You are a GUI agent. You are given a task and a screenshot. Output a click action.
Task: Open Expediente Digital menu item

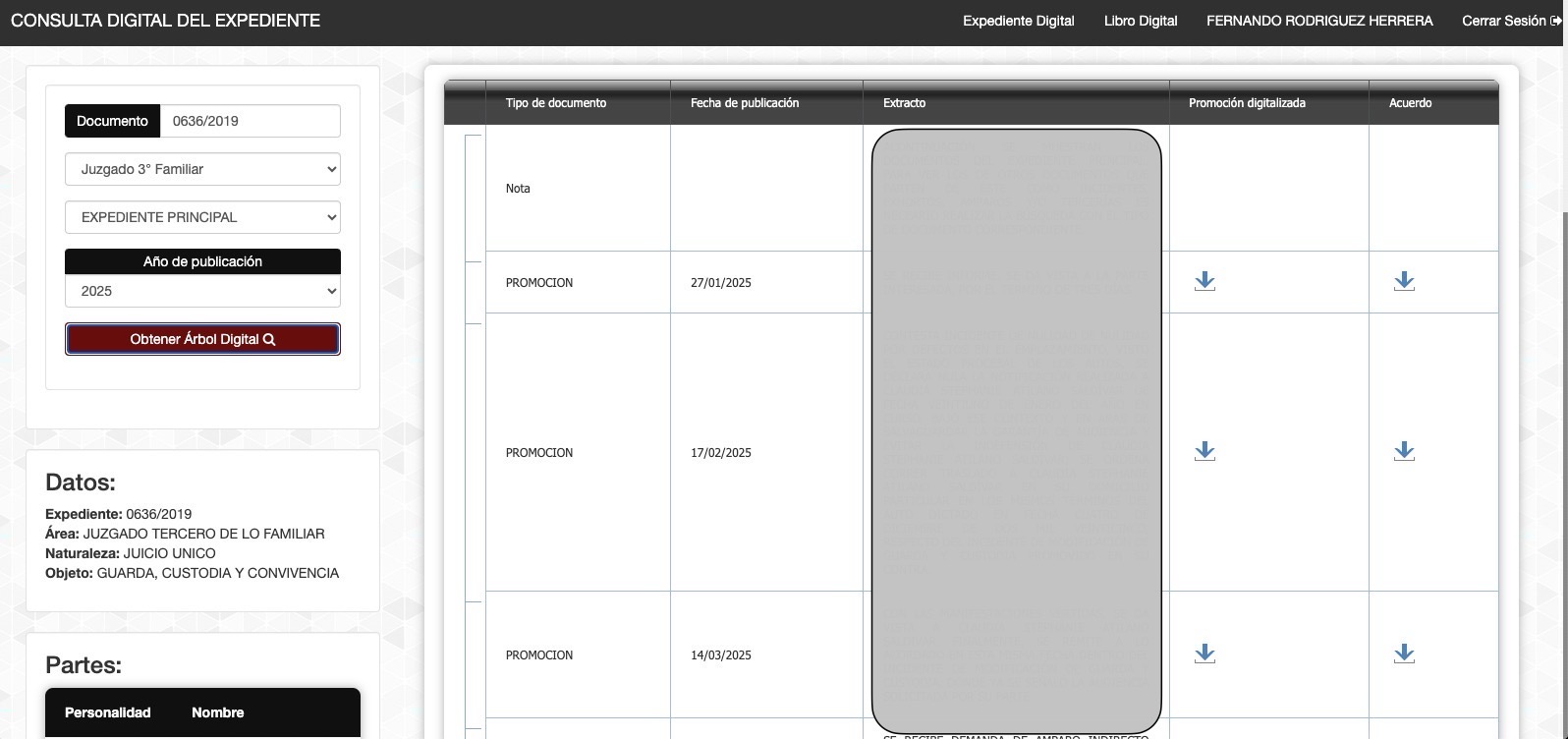click(x=1018, y=21)
